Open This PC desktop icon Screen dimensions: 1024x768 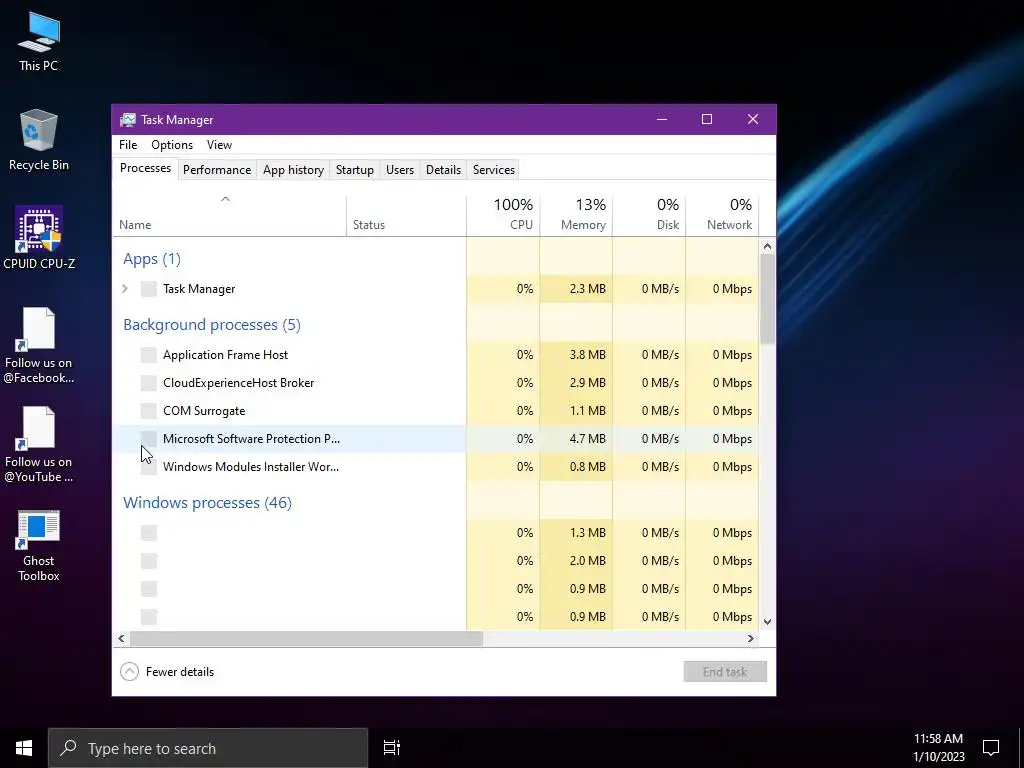tap(39, 42)
